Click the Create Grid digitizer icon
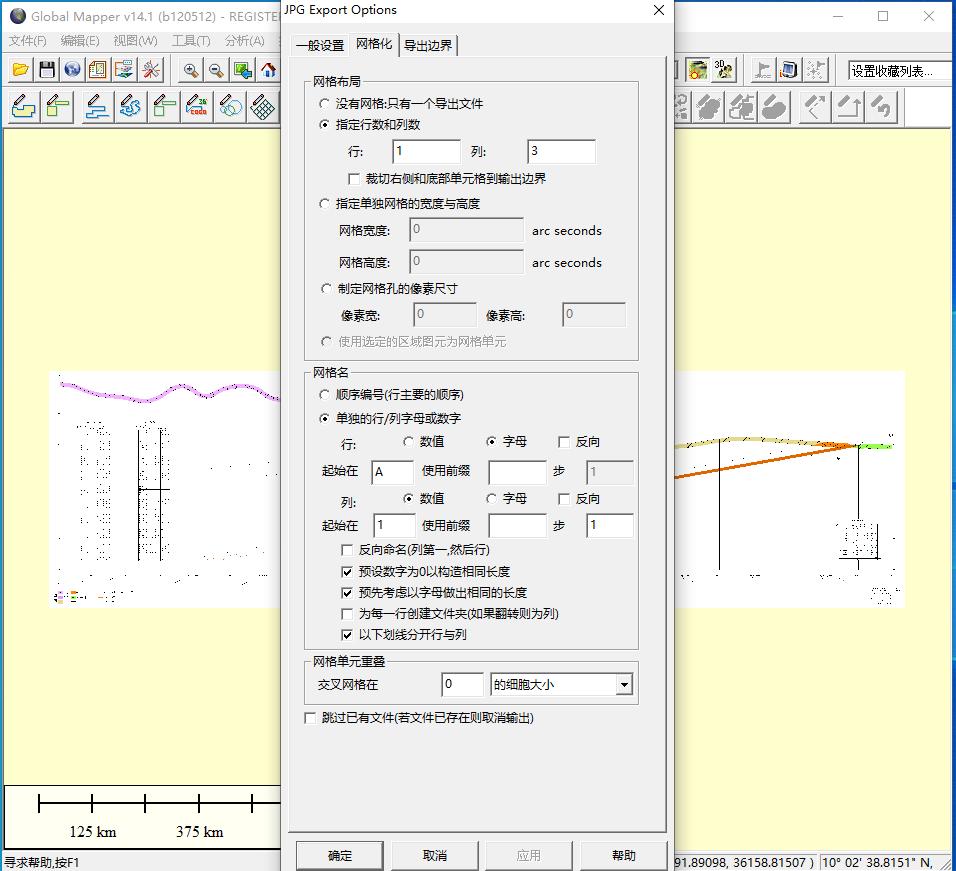Screen dimensions: 956x871 [x=263, y=106]
